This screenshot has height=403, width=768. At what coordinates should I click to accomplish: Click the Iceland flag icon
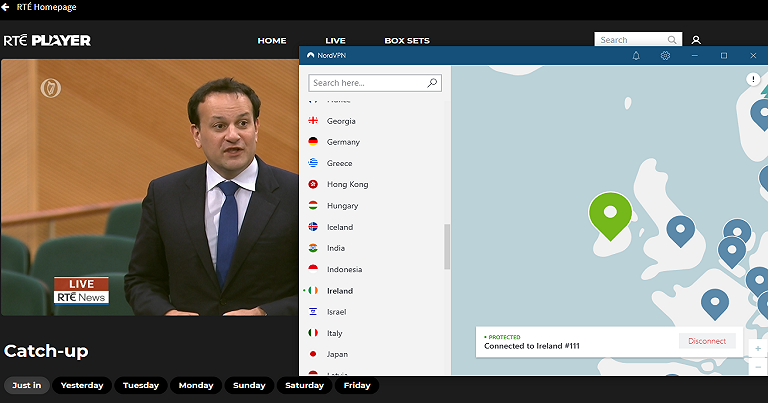point(313,227)
